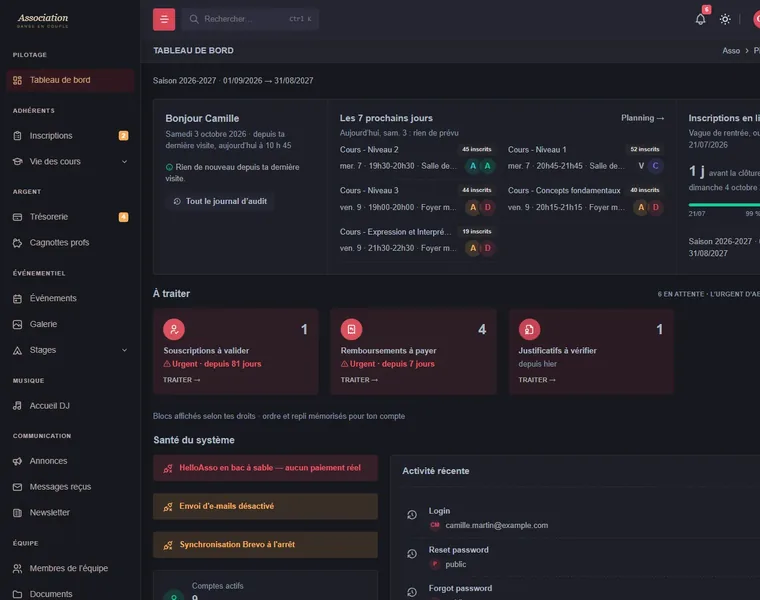Expand the Vie des cours submenu

tap(124, 161)
